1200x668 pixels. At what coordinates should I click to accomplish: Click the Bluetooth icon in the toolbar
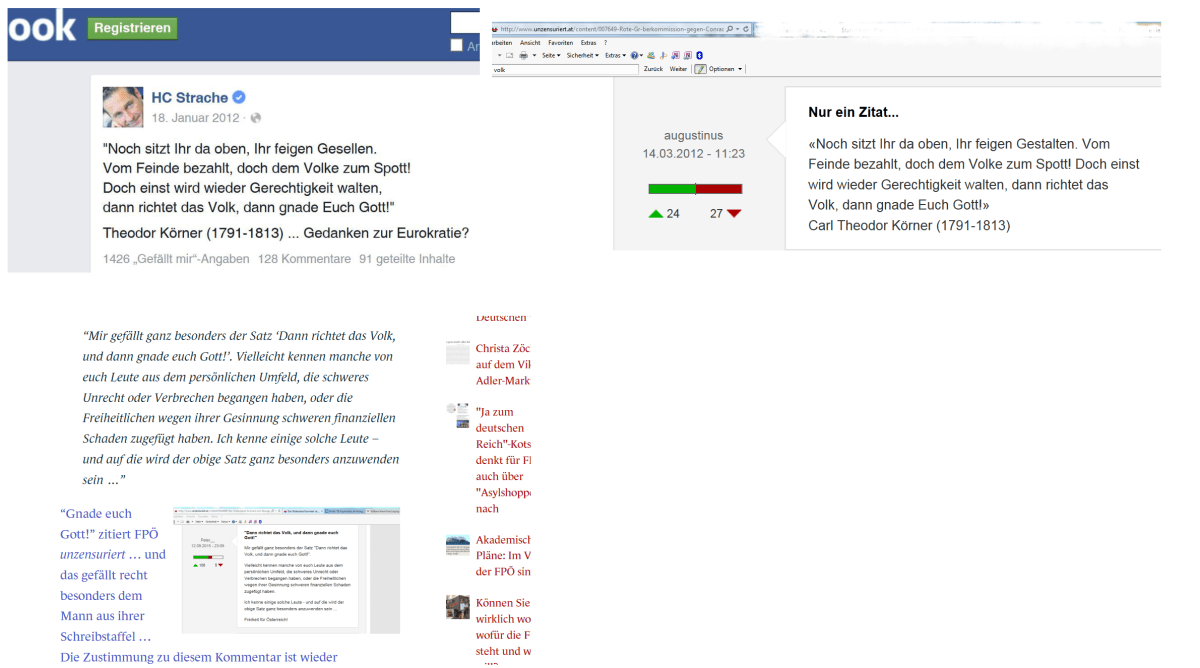click(x=700, y=56)
